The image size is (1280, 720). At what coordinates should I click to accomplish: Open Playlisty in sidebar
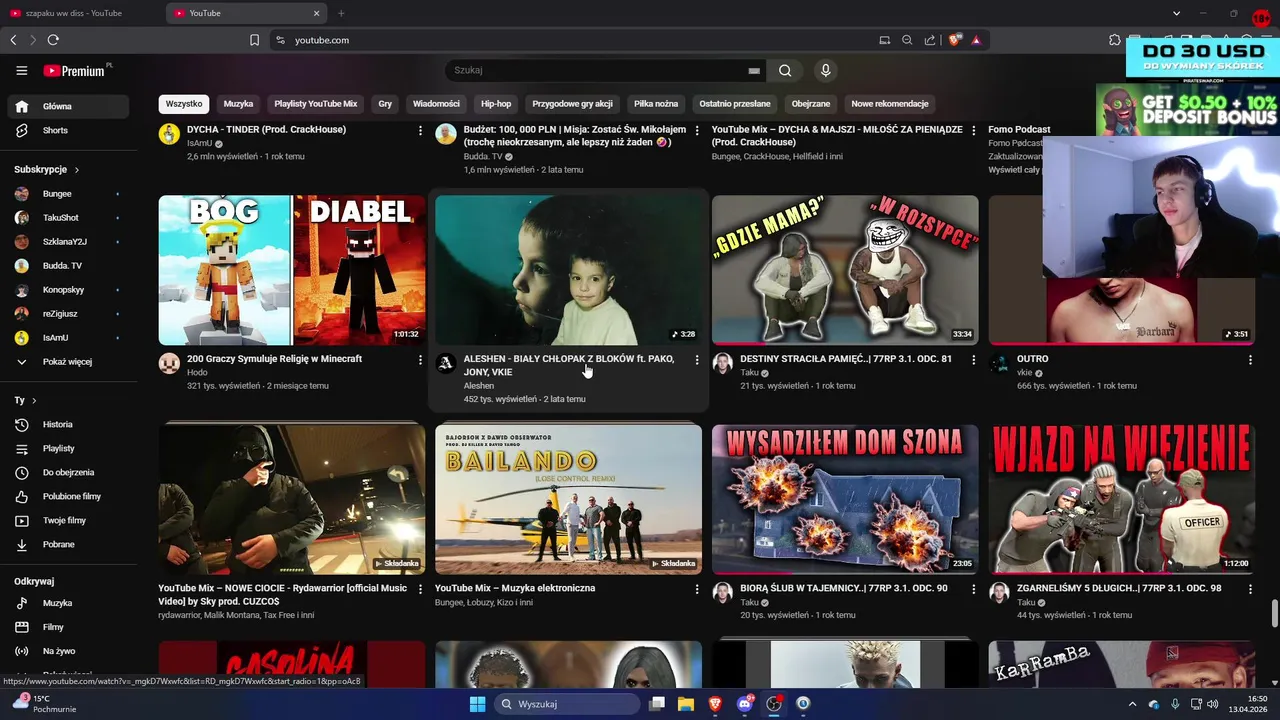tap(68, 448)
